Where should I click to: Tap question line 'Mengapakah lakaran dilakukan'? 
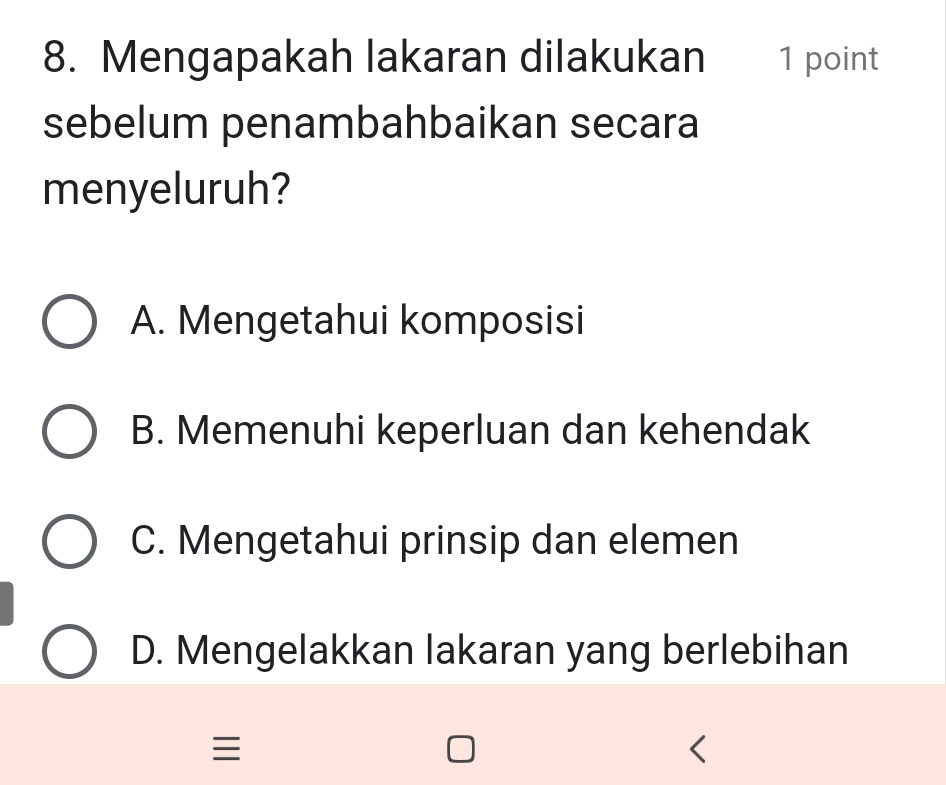tap(402, 58)
